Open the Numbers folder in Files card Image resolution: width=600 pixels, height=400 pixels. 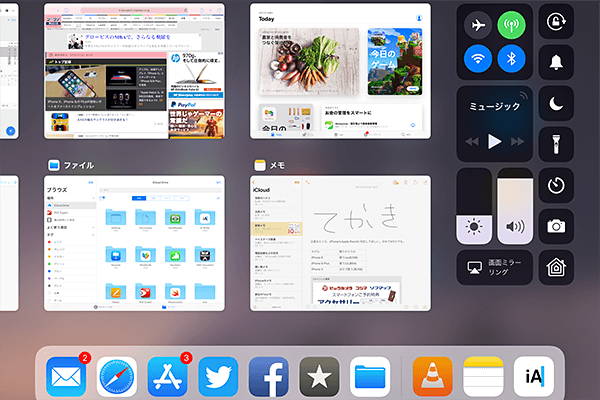[175, 256]
